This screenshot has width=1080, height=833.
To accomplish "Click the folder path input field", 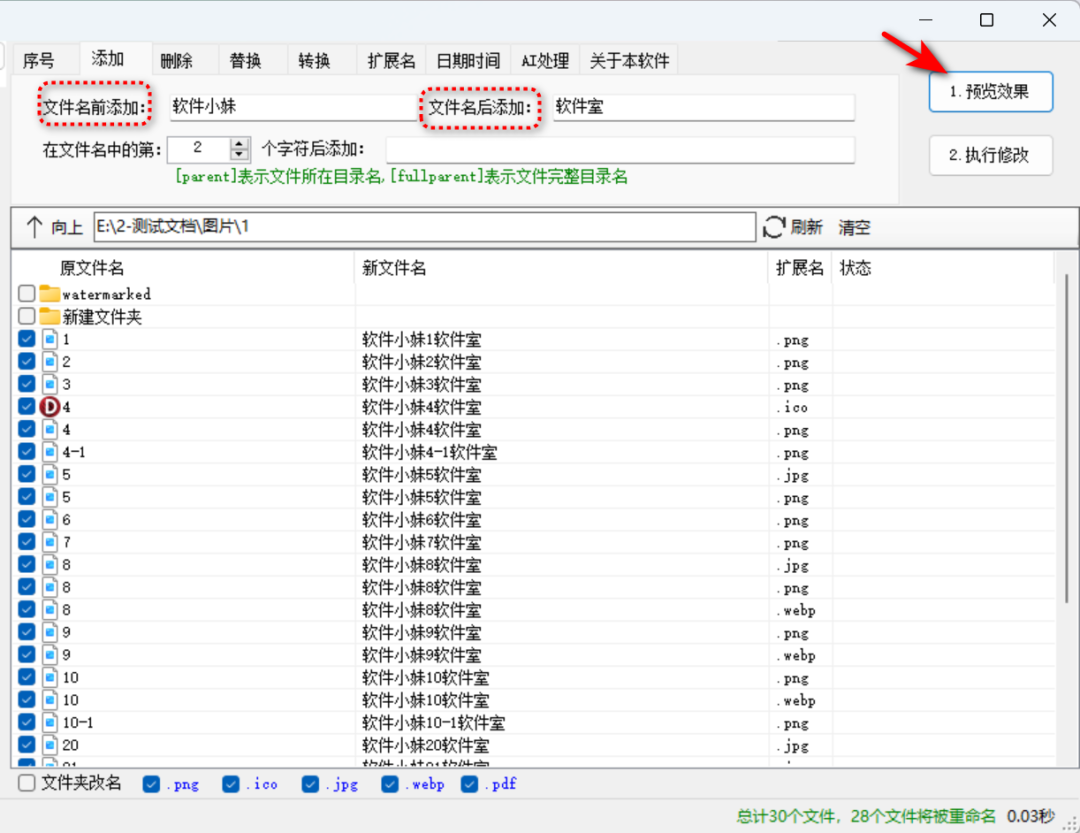I will (420, 227).
